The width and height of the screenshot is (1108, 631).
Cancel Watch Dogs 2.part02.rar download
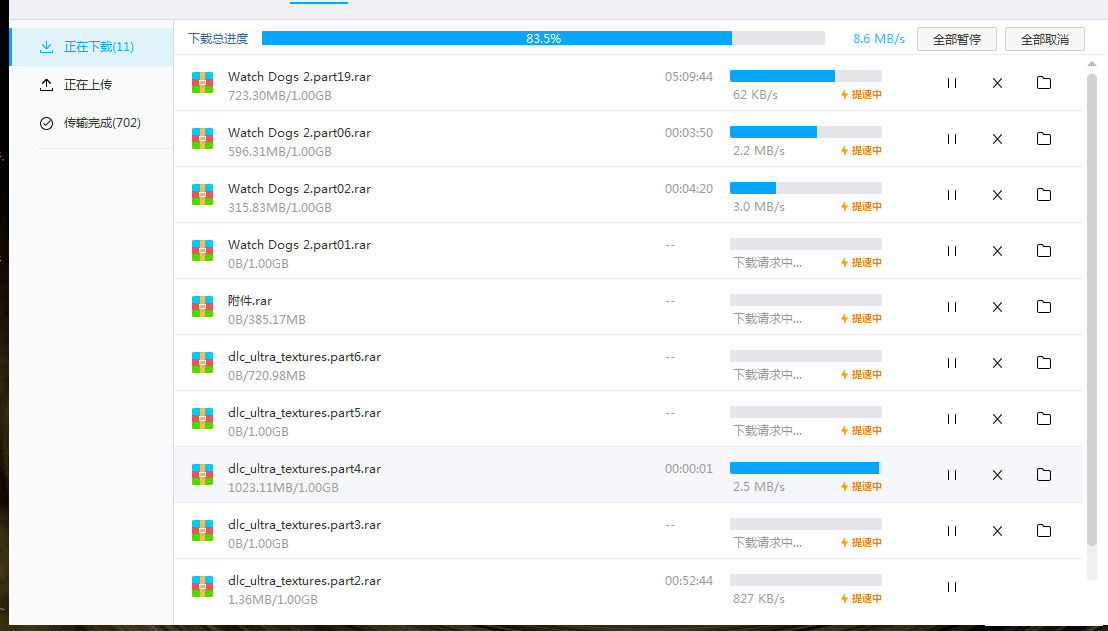pos(997,195)
